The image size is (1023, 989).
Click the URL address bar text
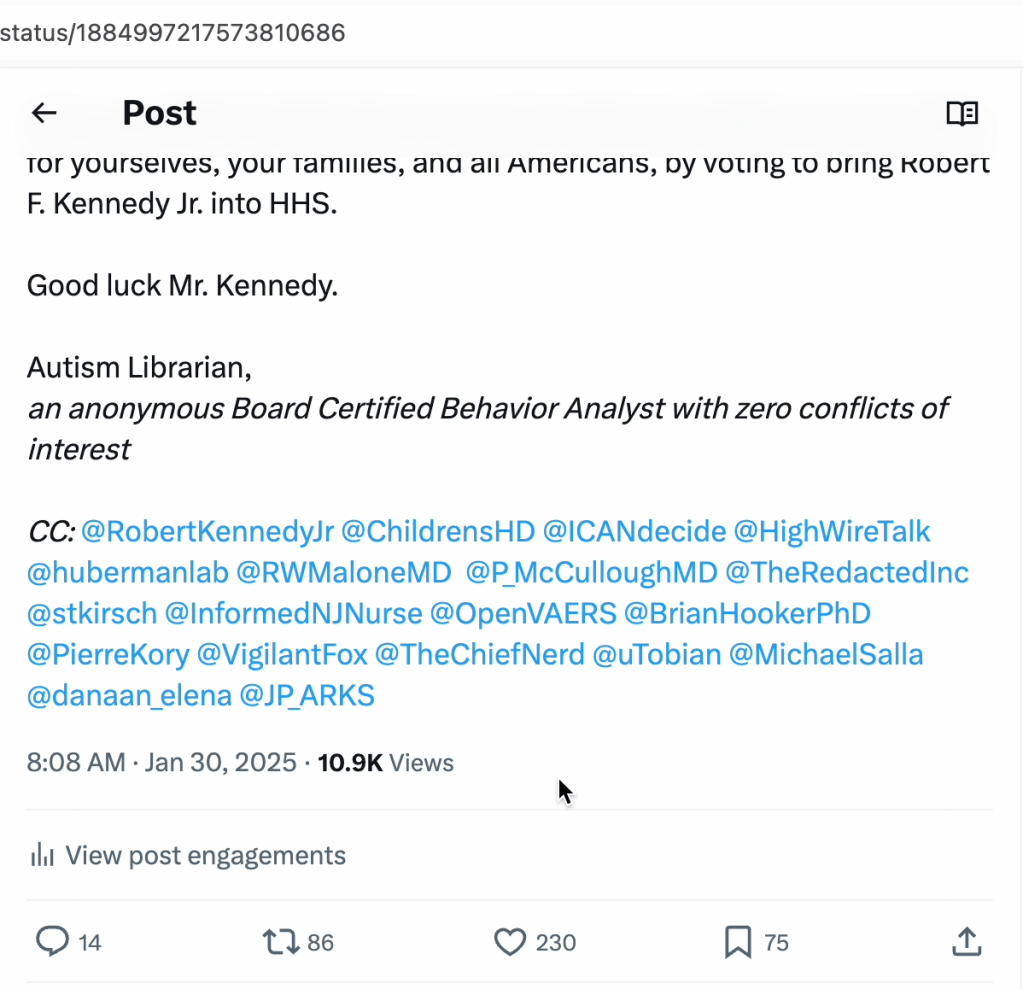[x=172, y=32]
